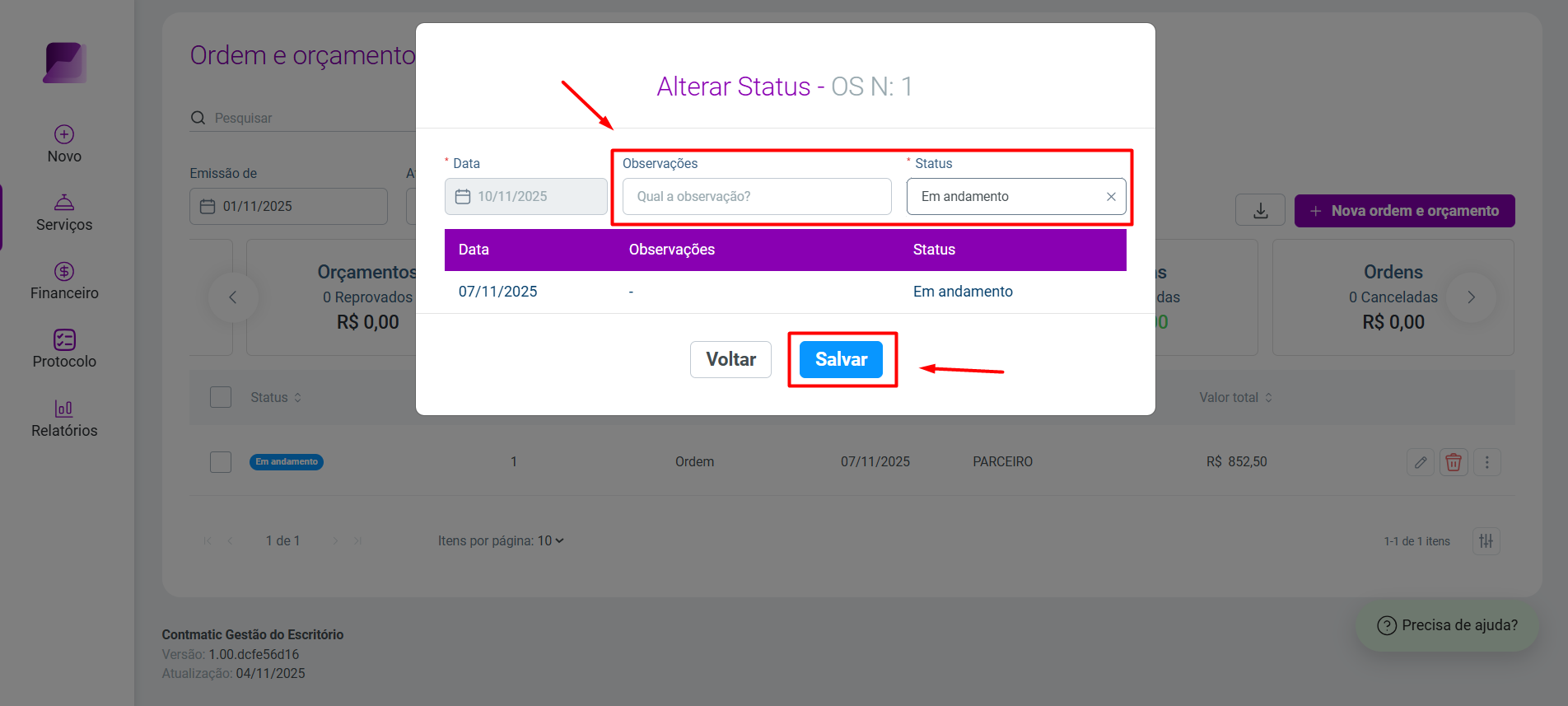
Task: Click the download export icon button
Action: click(x=1260, y=211)
